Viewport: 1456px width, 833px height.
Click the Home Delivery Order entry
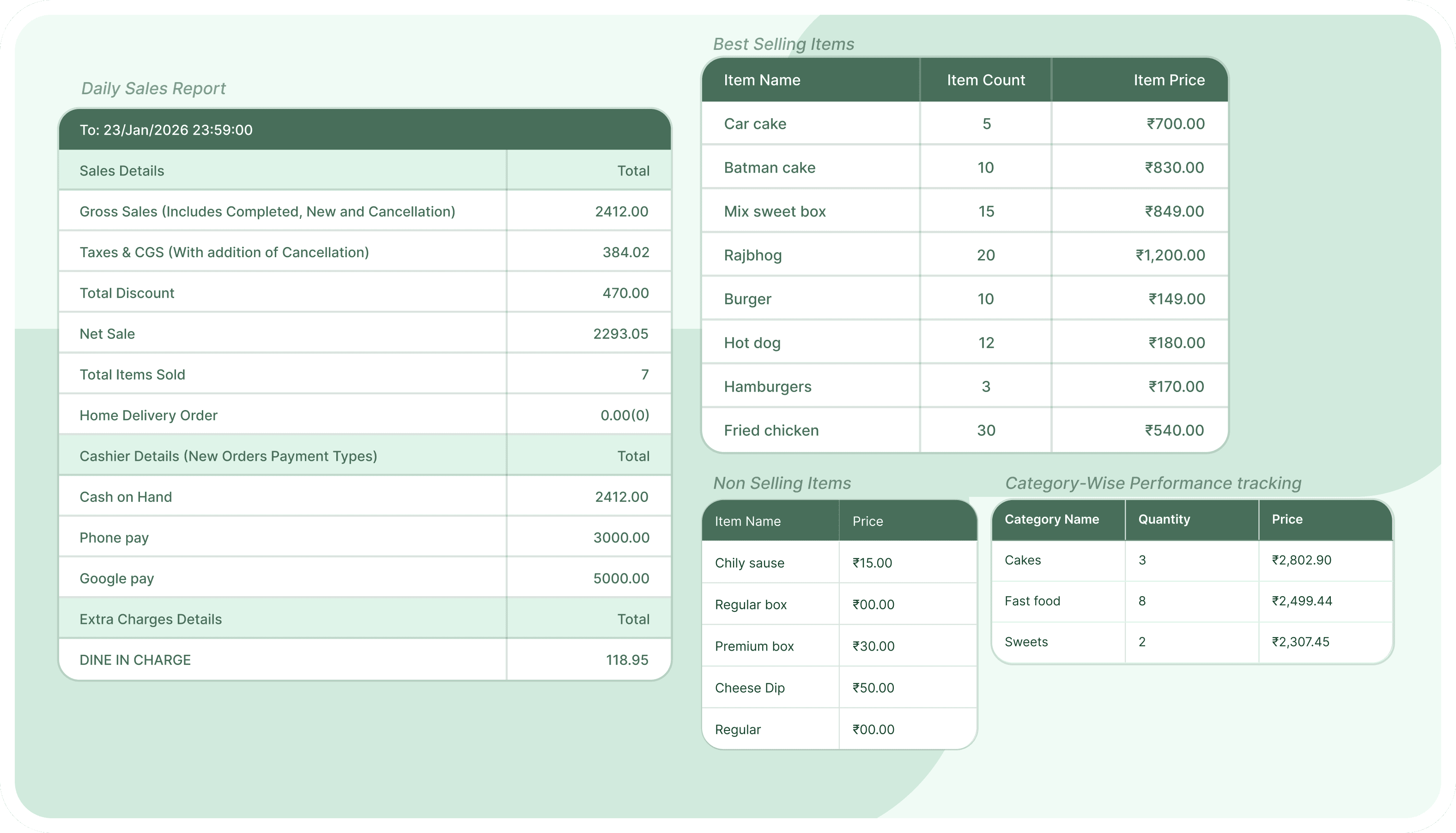tap(148, 415)
